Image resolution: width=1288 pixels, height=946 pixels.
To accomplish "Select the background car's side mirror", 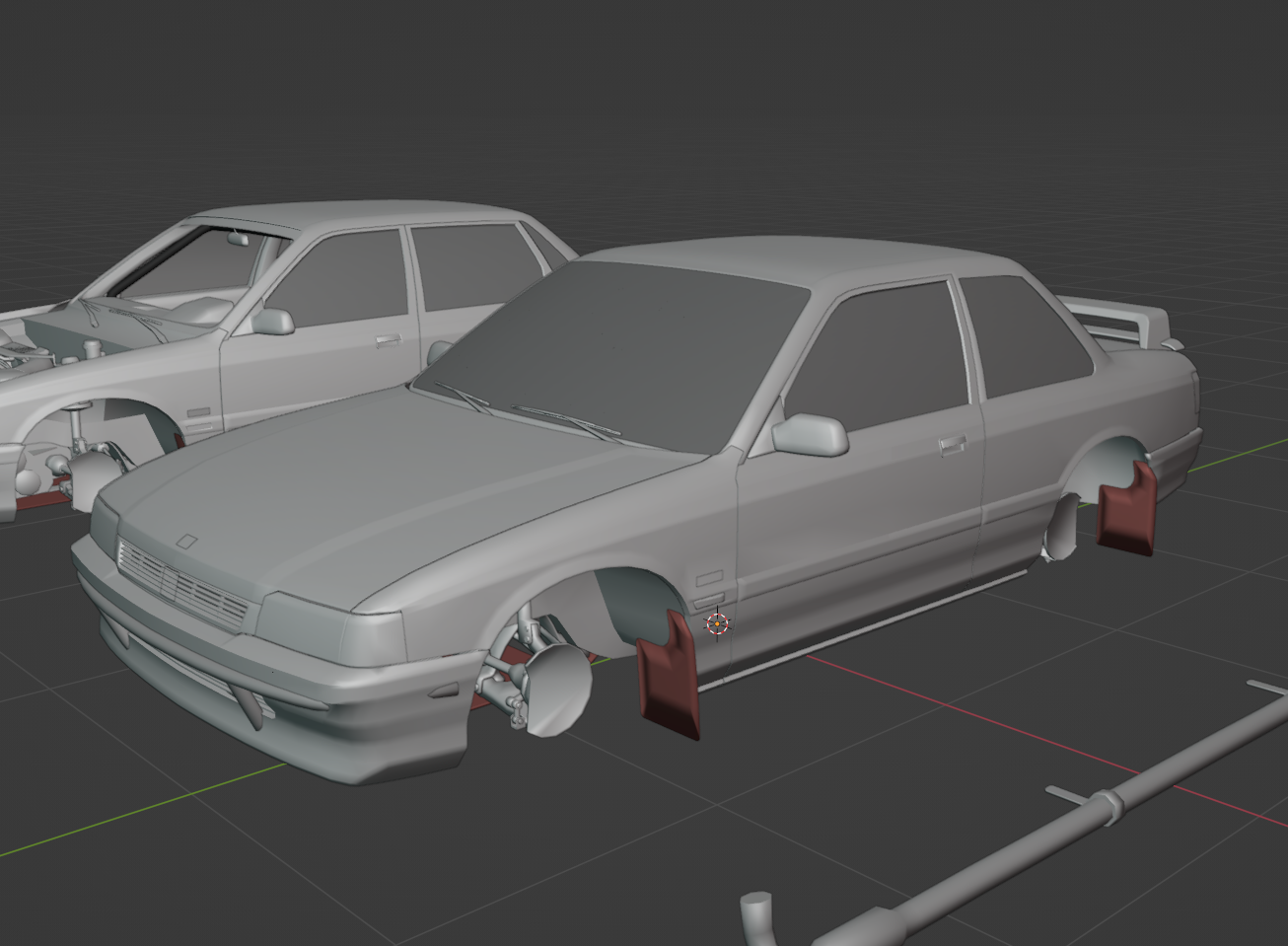I will tap(272, 322).
